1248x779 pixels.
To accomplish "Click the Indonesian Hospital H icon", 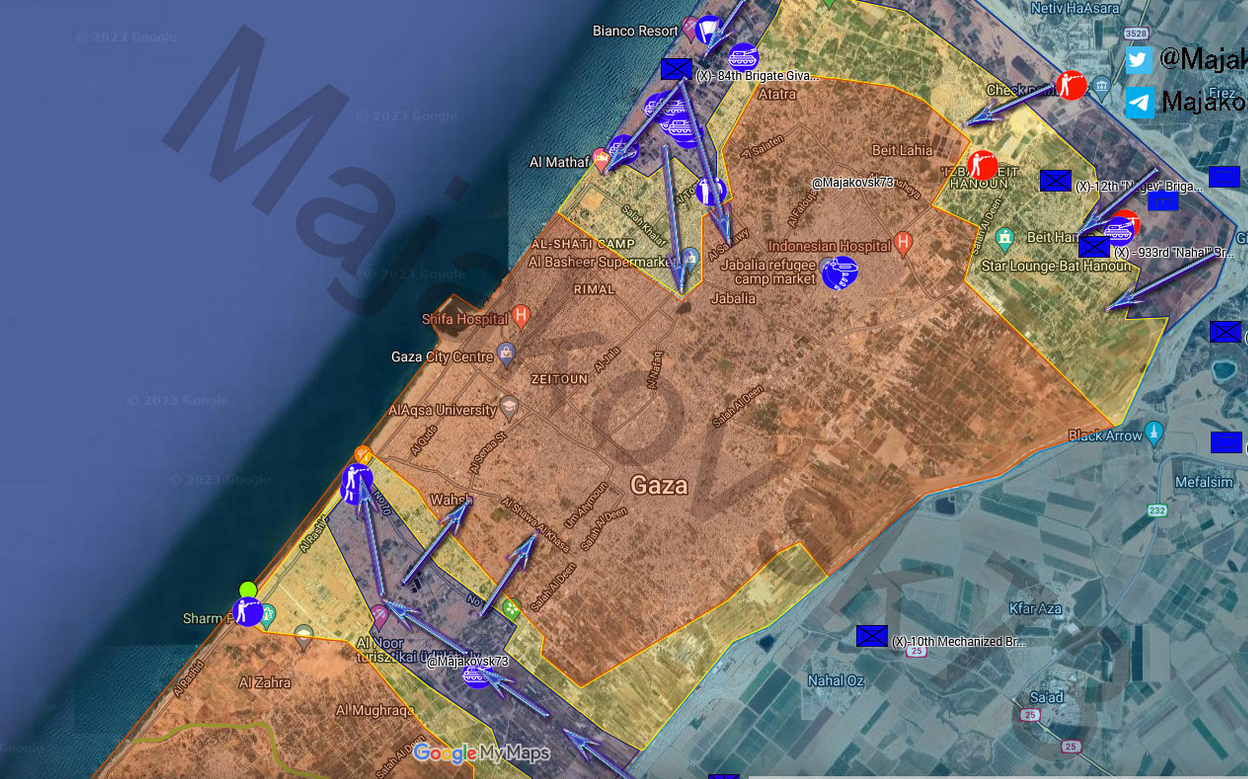I will pyautogui.click(x=904, y=243).
